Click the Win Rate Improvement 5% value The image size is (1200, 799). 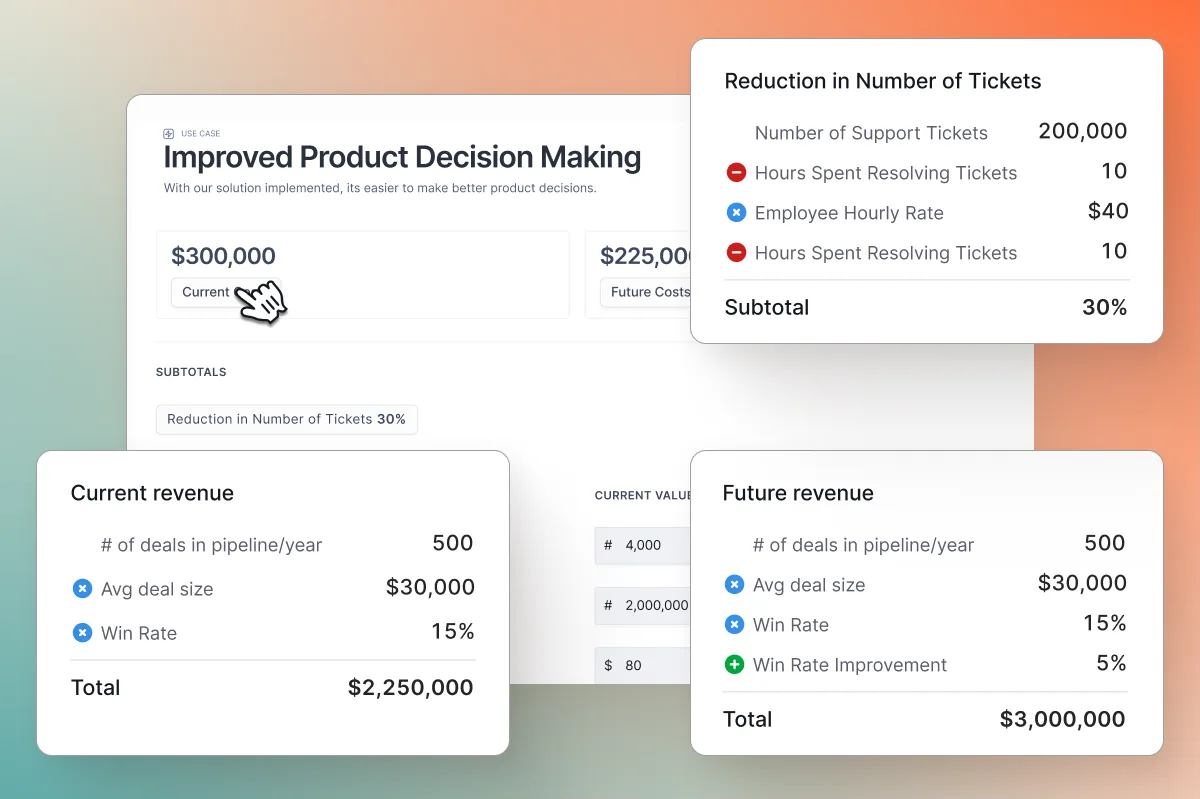1111,663
